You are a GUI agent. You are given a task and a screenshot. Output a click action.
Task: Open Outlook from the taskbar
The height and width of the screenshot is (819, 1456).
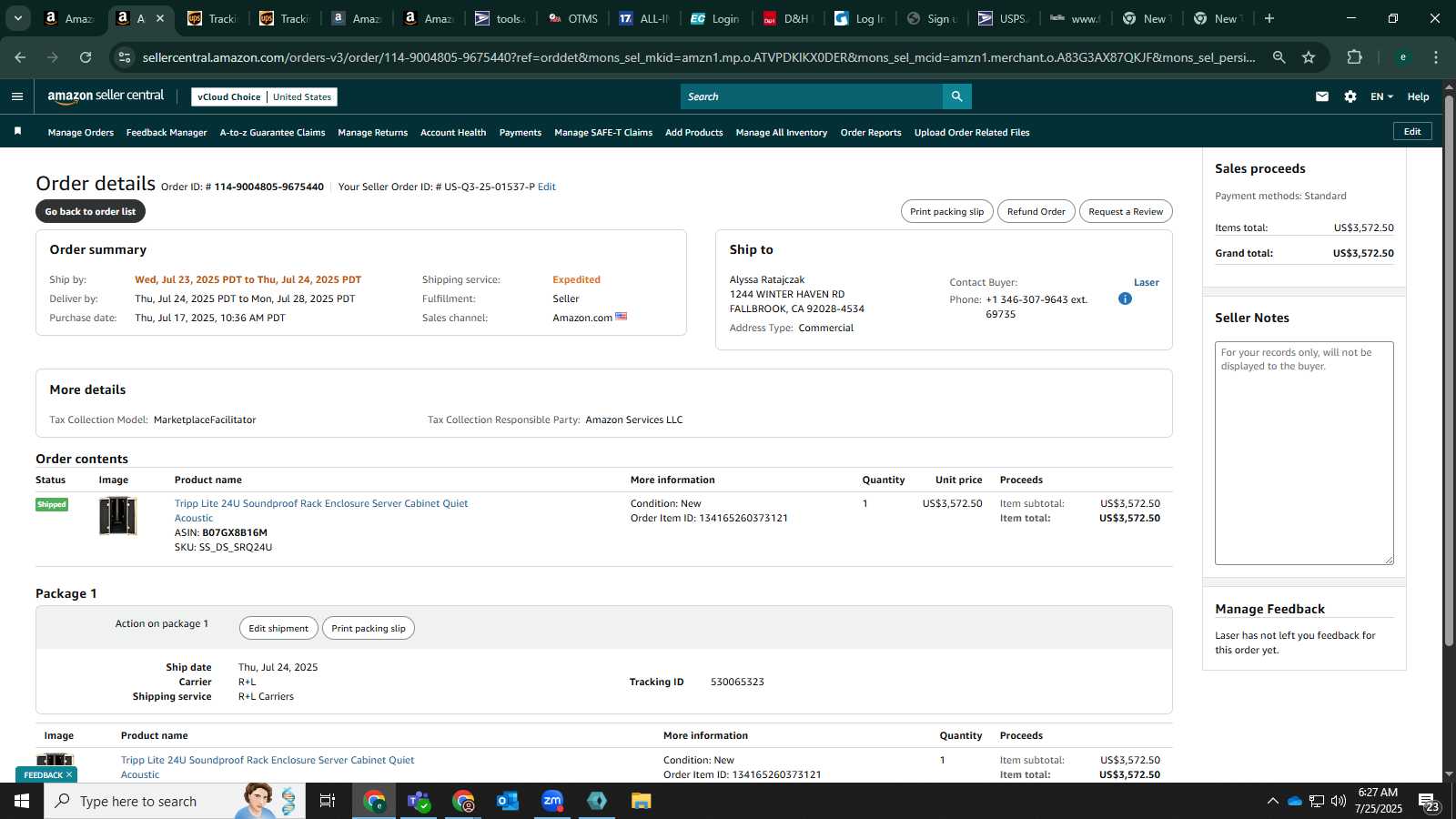508,801
